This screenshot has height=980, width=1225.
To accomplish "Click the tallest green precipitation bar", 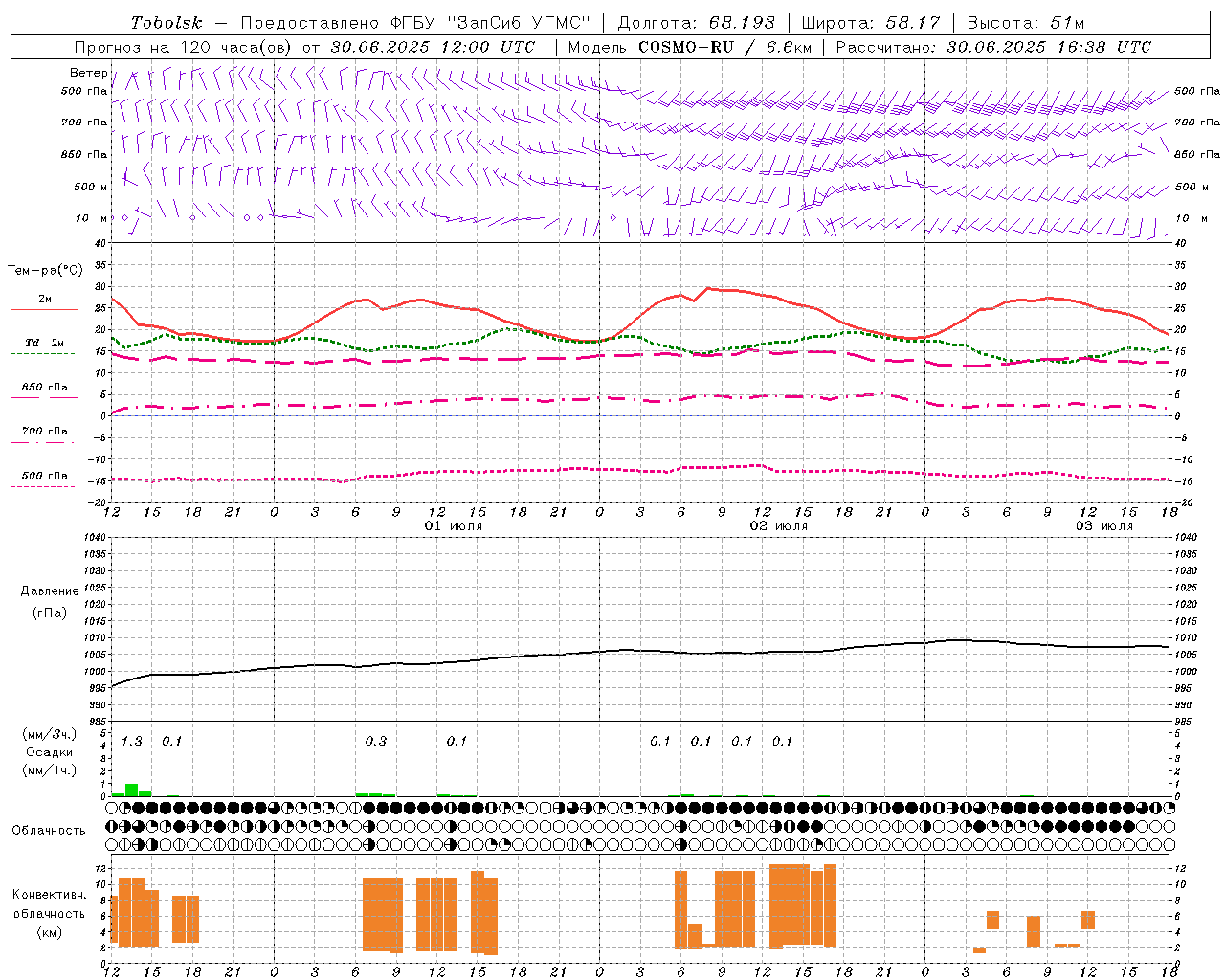I will click(x=131, y=791).
